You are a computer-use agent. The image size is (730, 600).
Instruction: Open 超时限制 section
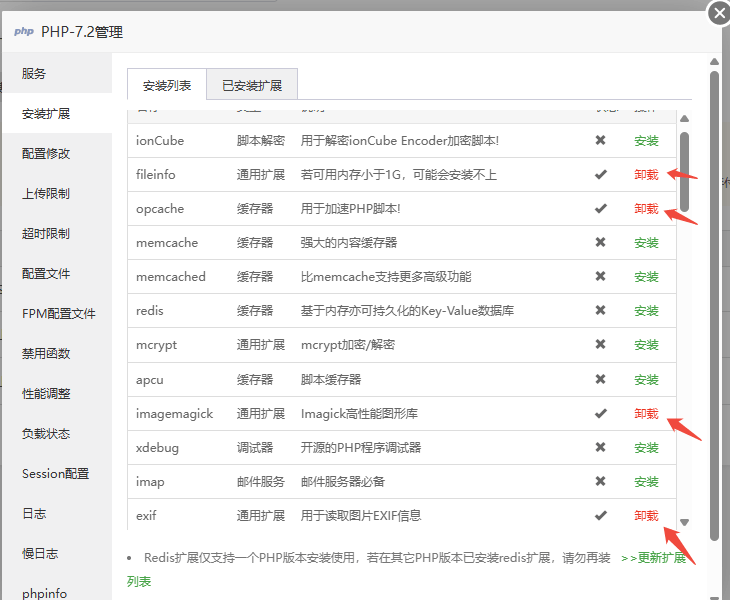point(46,233)
